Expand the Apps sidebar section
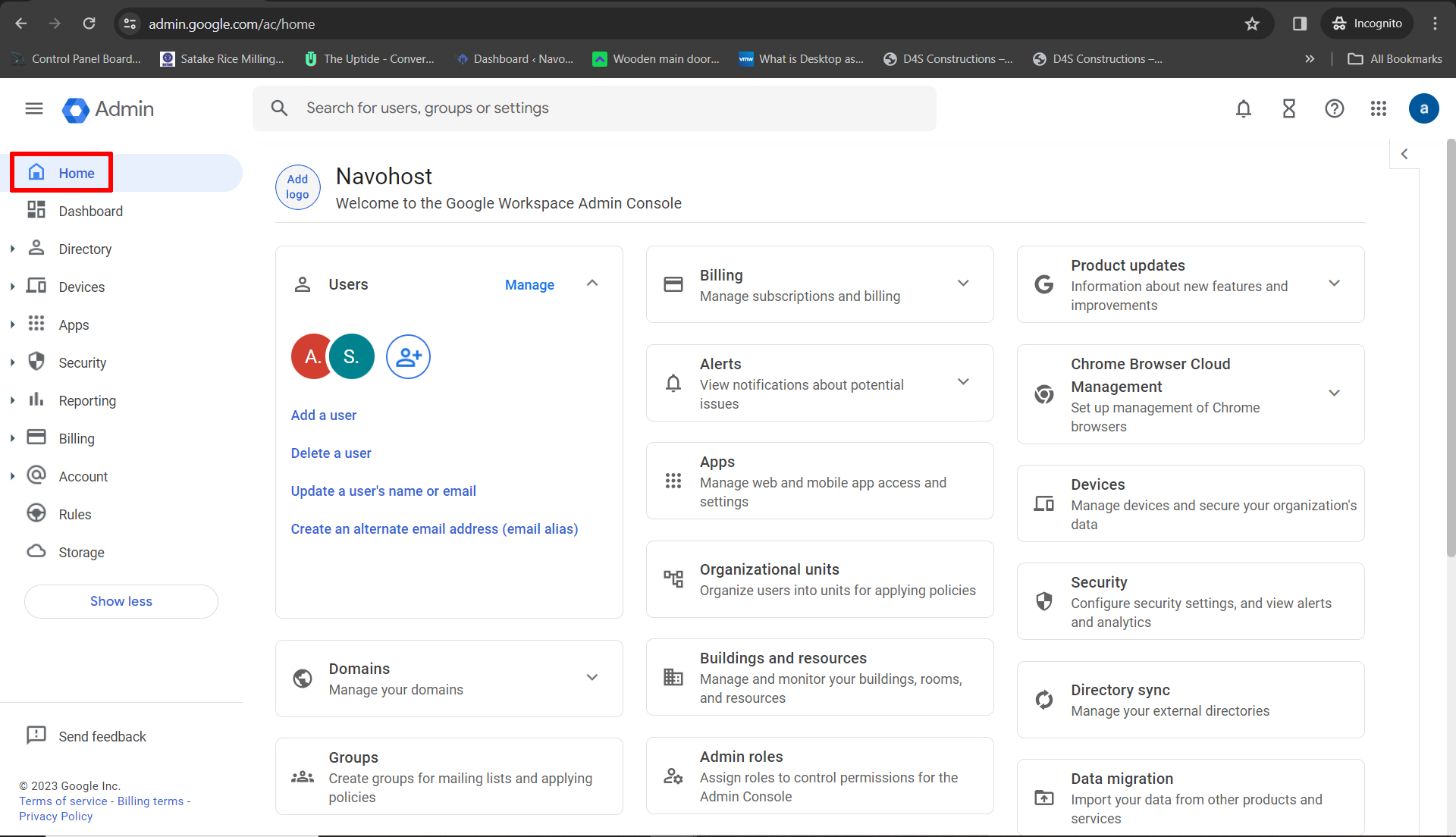Screen dimensions: 1456x837 [x=13, y=324]
